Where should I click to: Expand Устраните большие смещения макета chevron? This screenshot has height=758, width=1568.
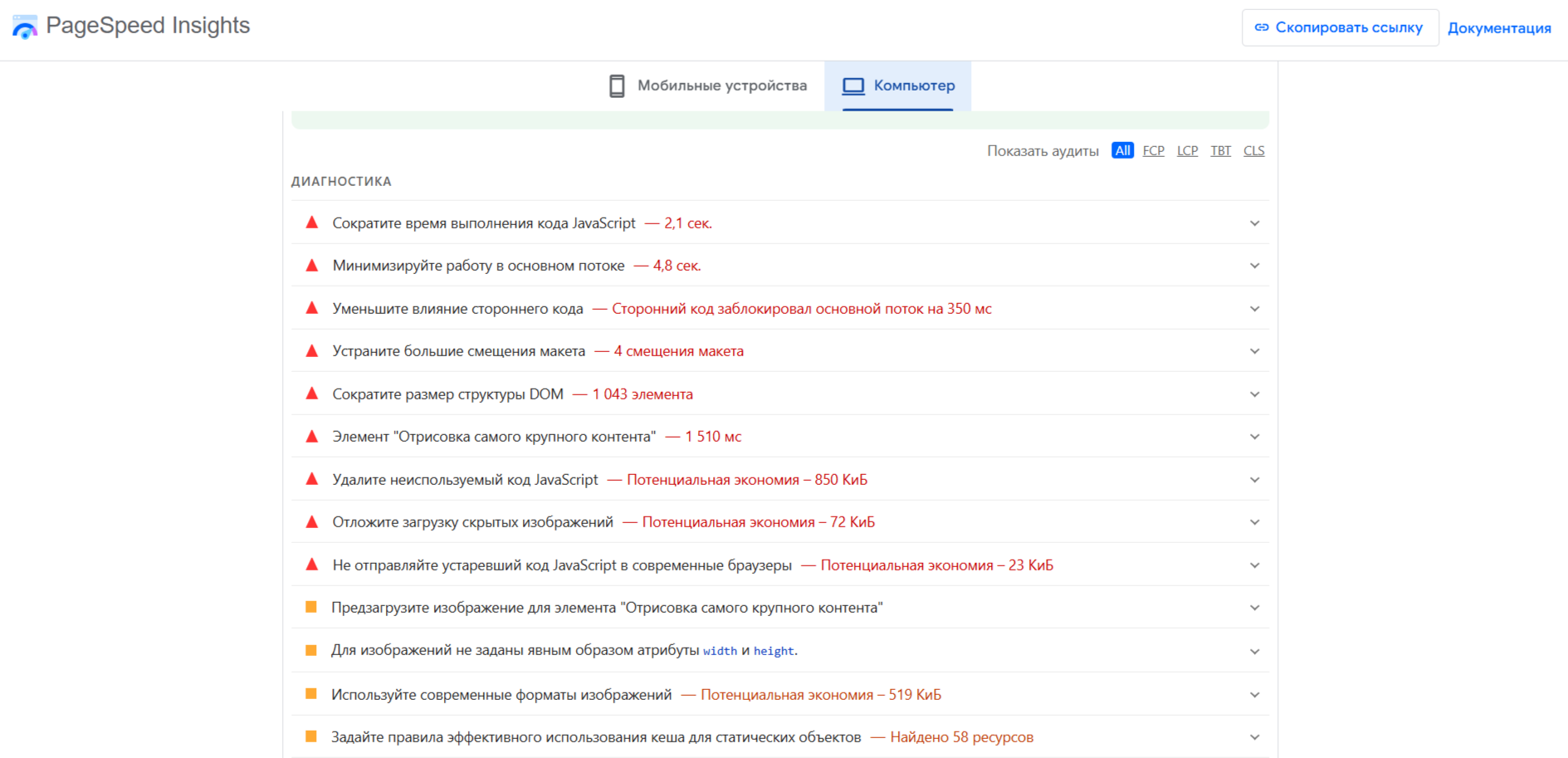click(x=1254, y=351)
